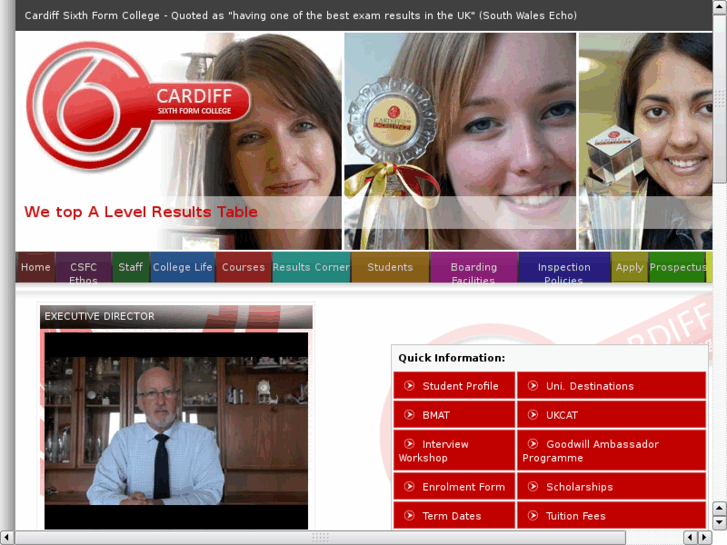Click the Executive Director video
The image size is (727, 545).
coord(176,430)
